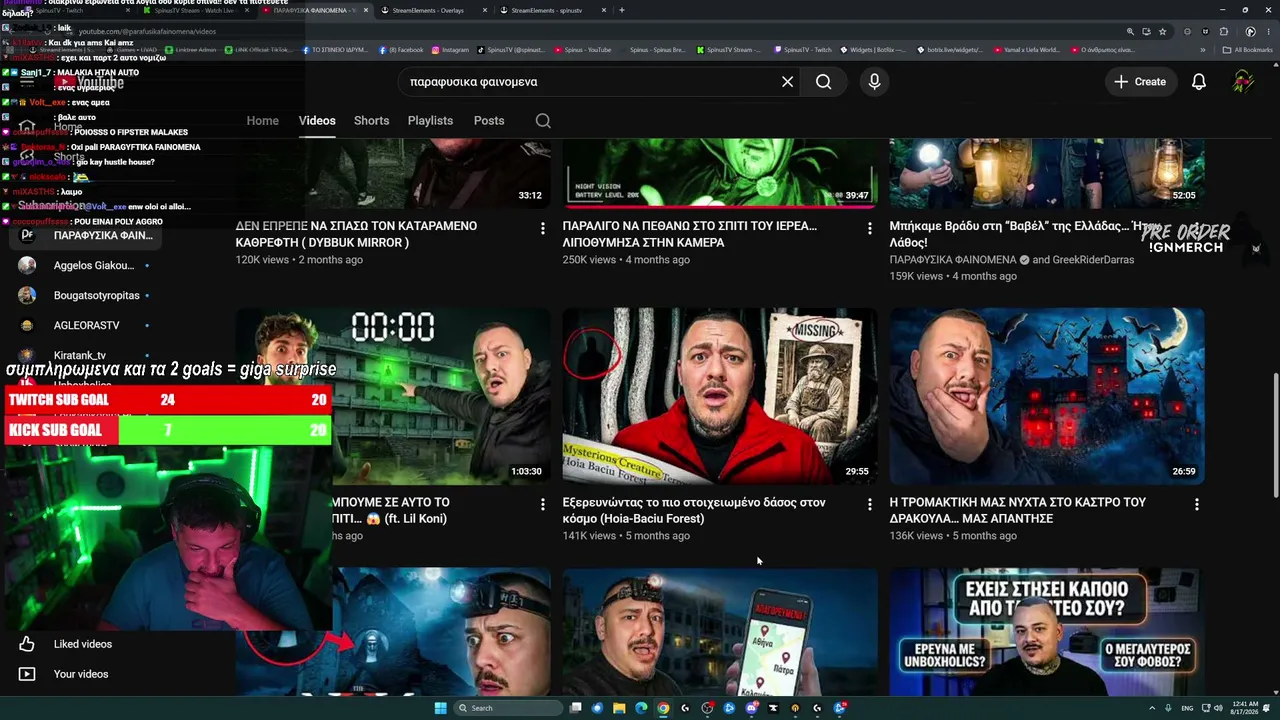The height and width of the screenshot is (720, 1280).
Task: Open the account avatar menu
Action: click(x=1243, y=82)
